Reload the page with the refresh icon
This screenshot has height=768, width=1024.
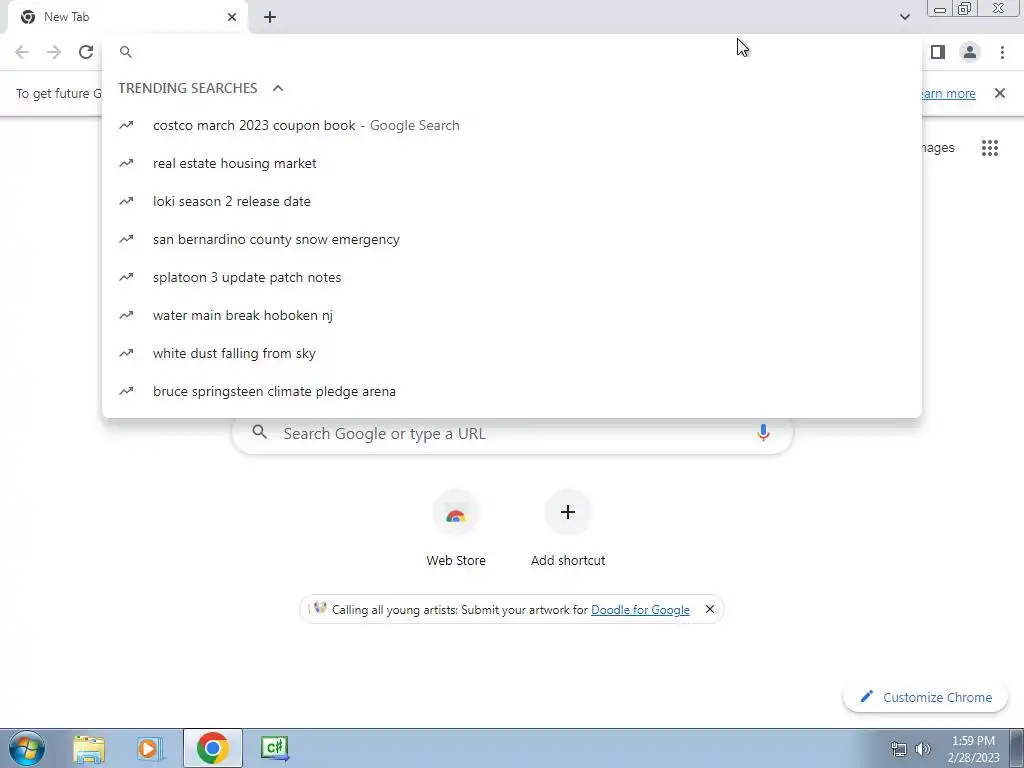click(x=86, y=52)
